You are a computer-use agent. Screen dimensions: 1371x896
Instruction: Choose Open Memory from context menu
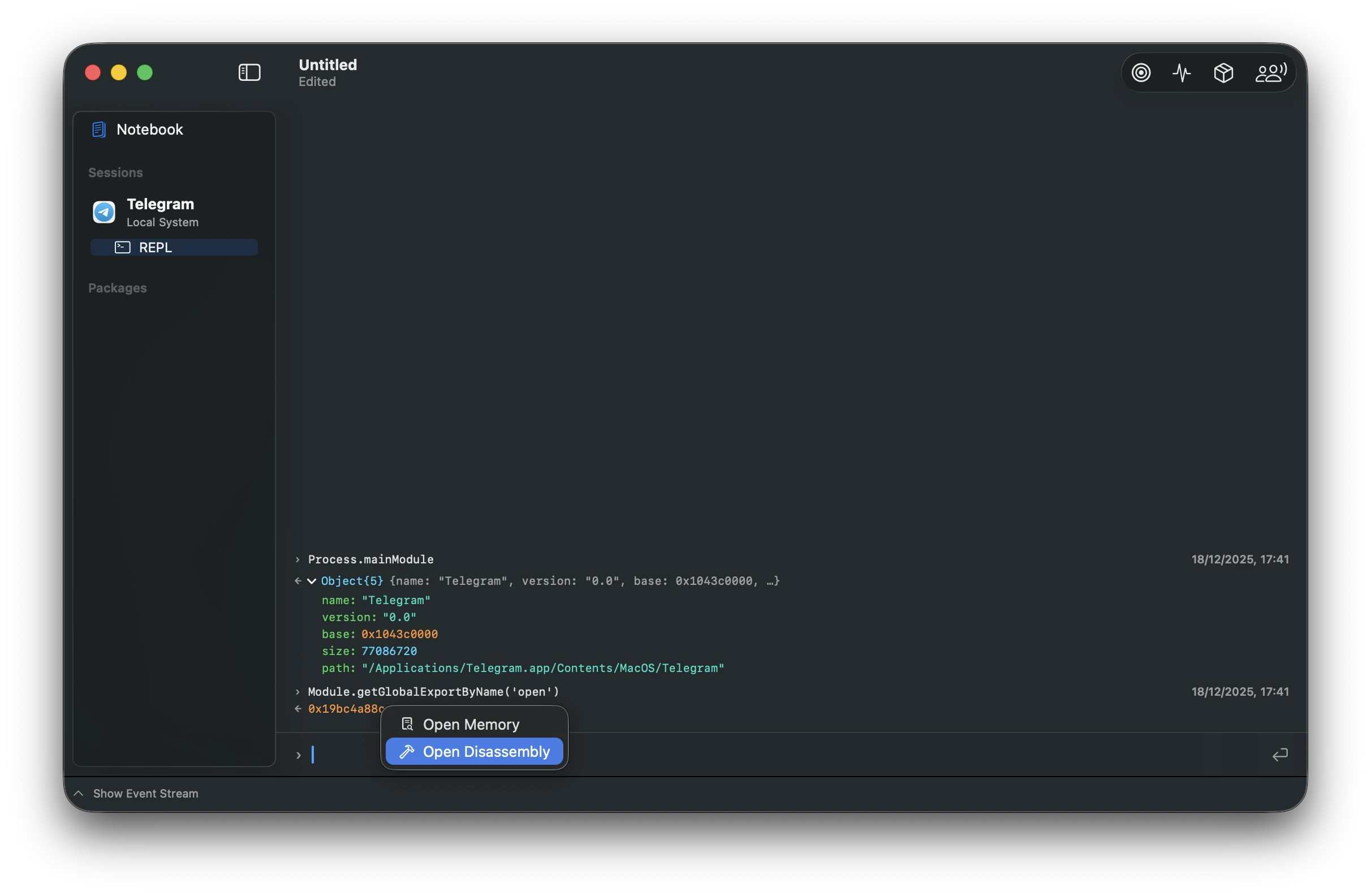(474, 724)
